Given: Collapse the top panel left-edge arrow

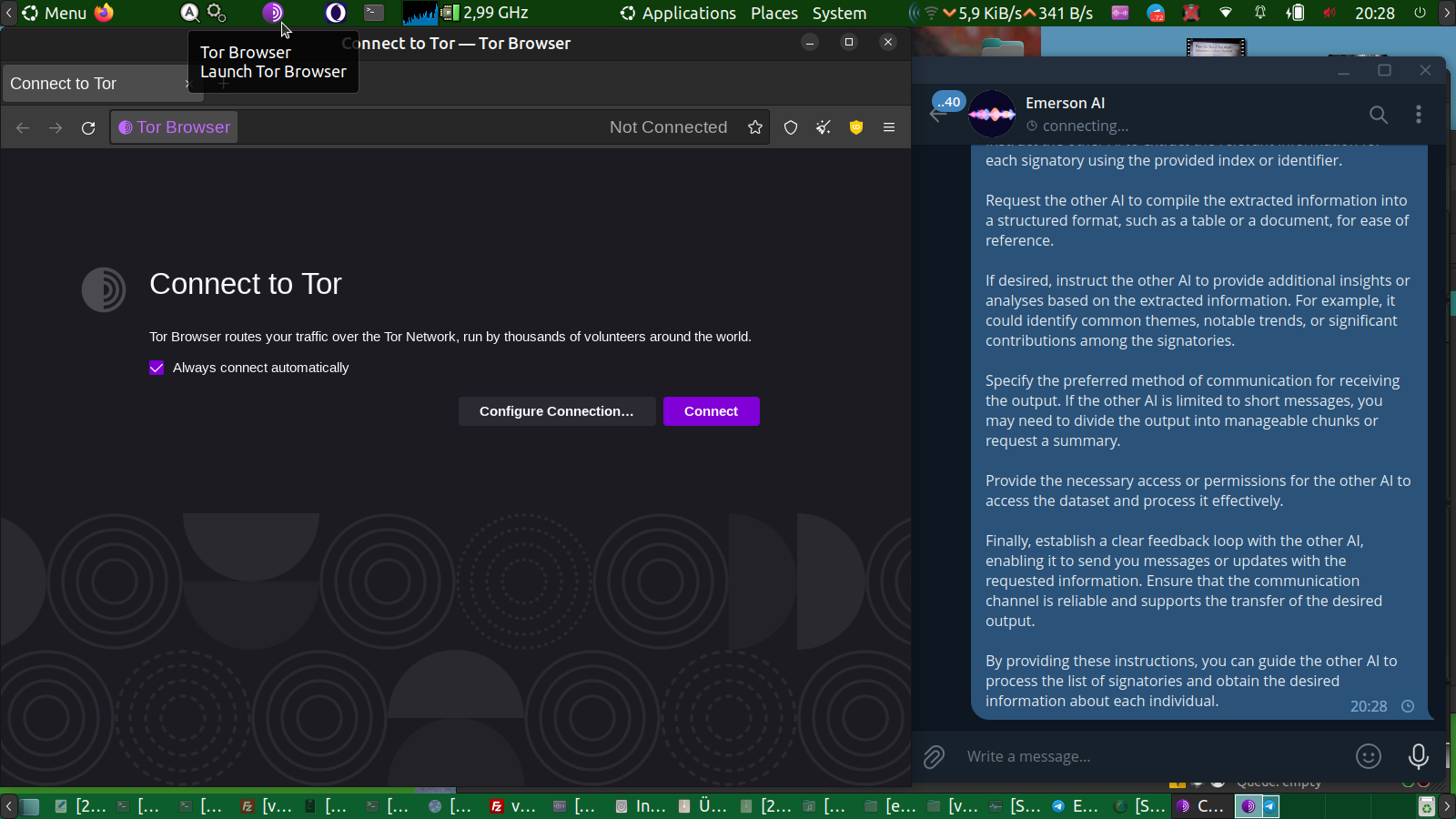Looking at the screenshot, I should pos(8,13).
